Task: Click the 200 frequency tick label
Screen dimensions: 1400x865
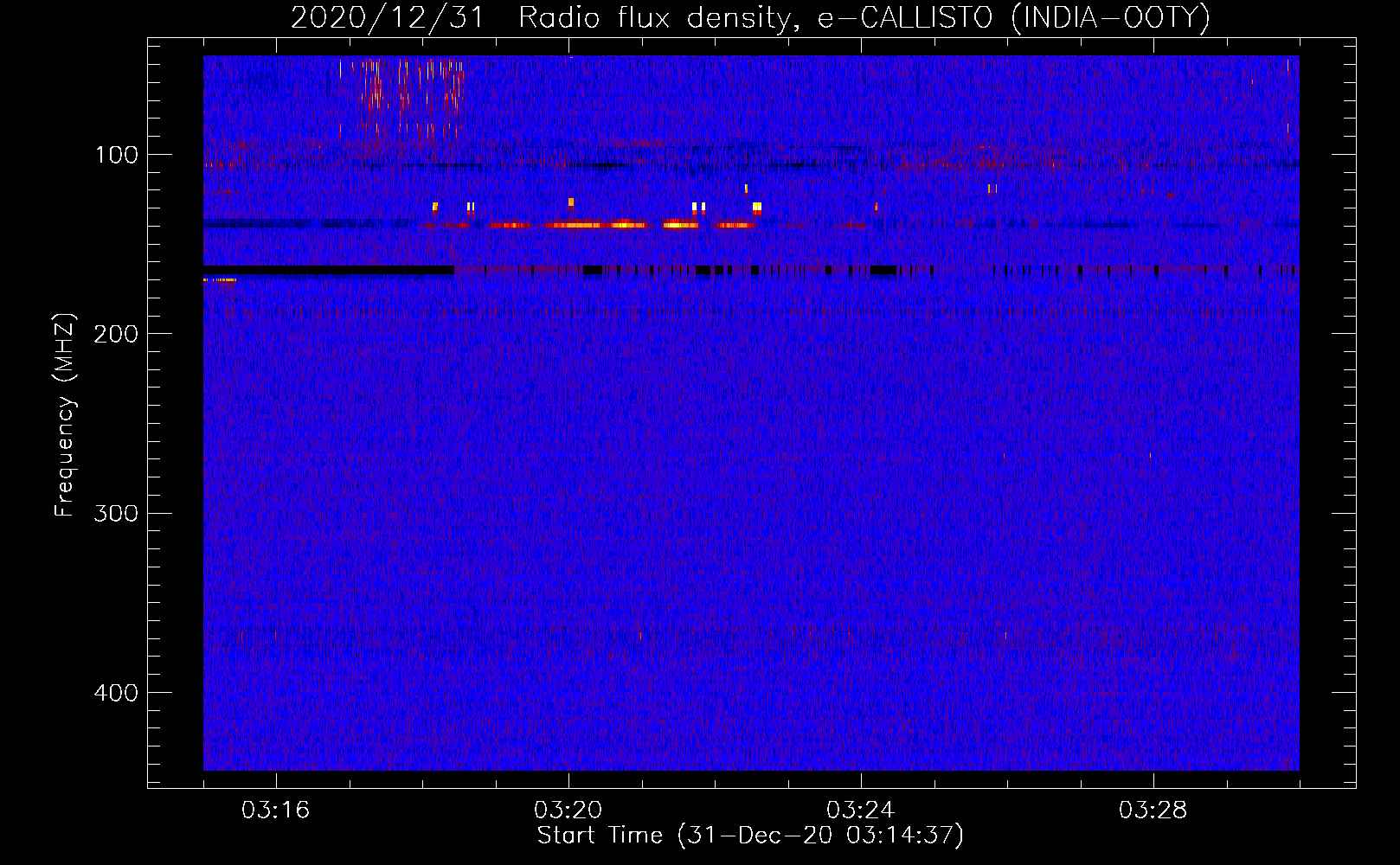Action: click(116, 334)
